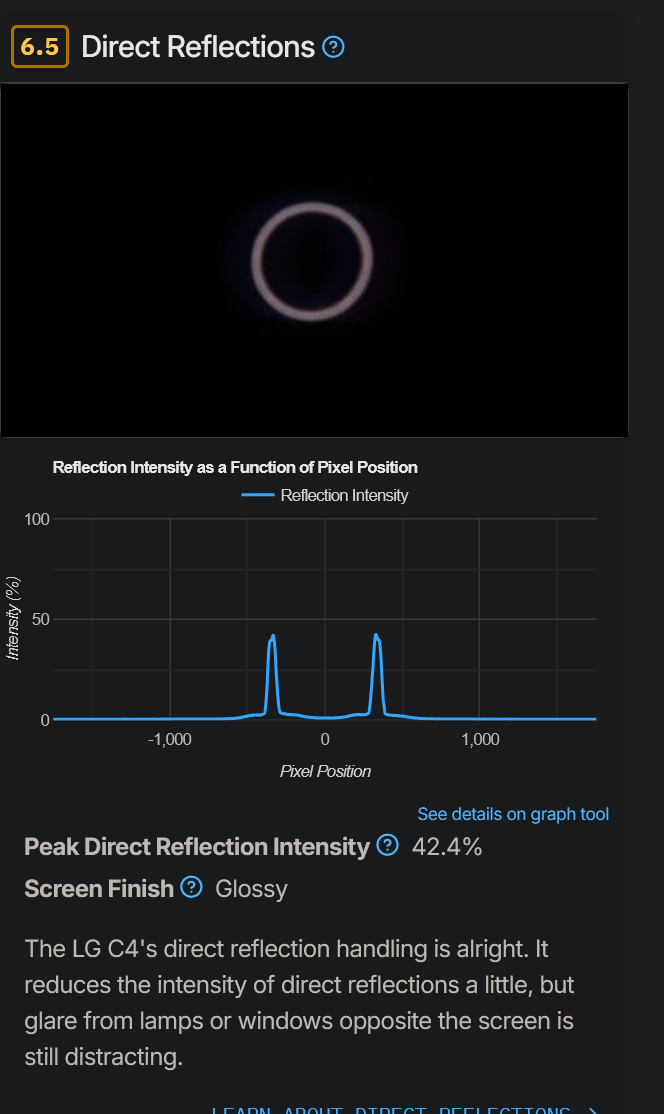Viewport: 664px width, 1114px height.
Task: Select the ring-shaped reflection in the photo
Action: pos(311,258)
